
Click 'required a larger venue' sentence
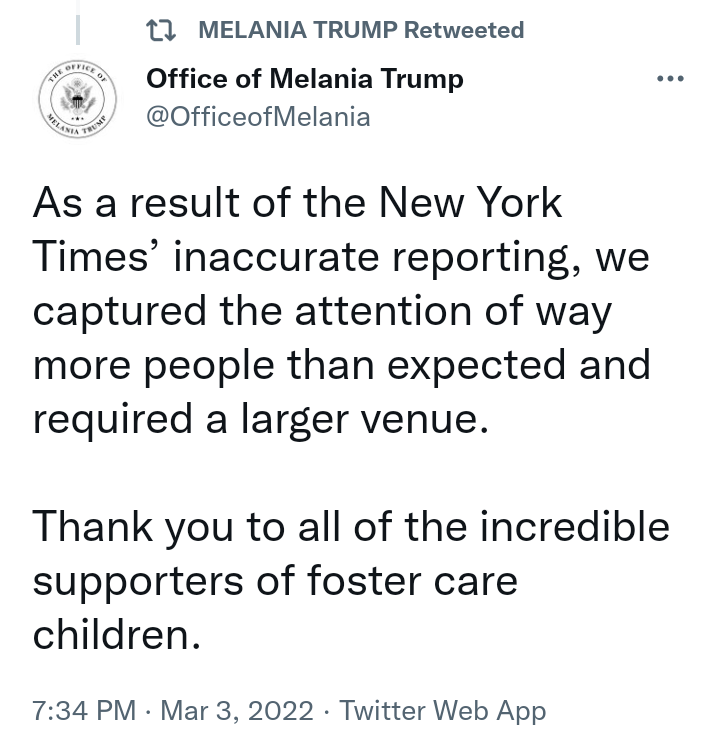260,420
